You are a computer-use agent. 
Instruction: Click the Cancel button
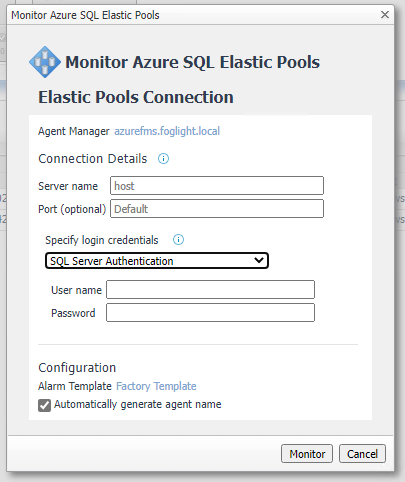[362, 454]
